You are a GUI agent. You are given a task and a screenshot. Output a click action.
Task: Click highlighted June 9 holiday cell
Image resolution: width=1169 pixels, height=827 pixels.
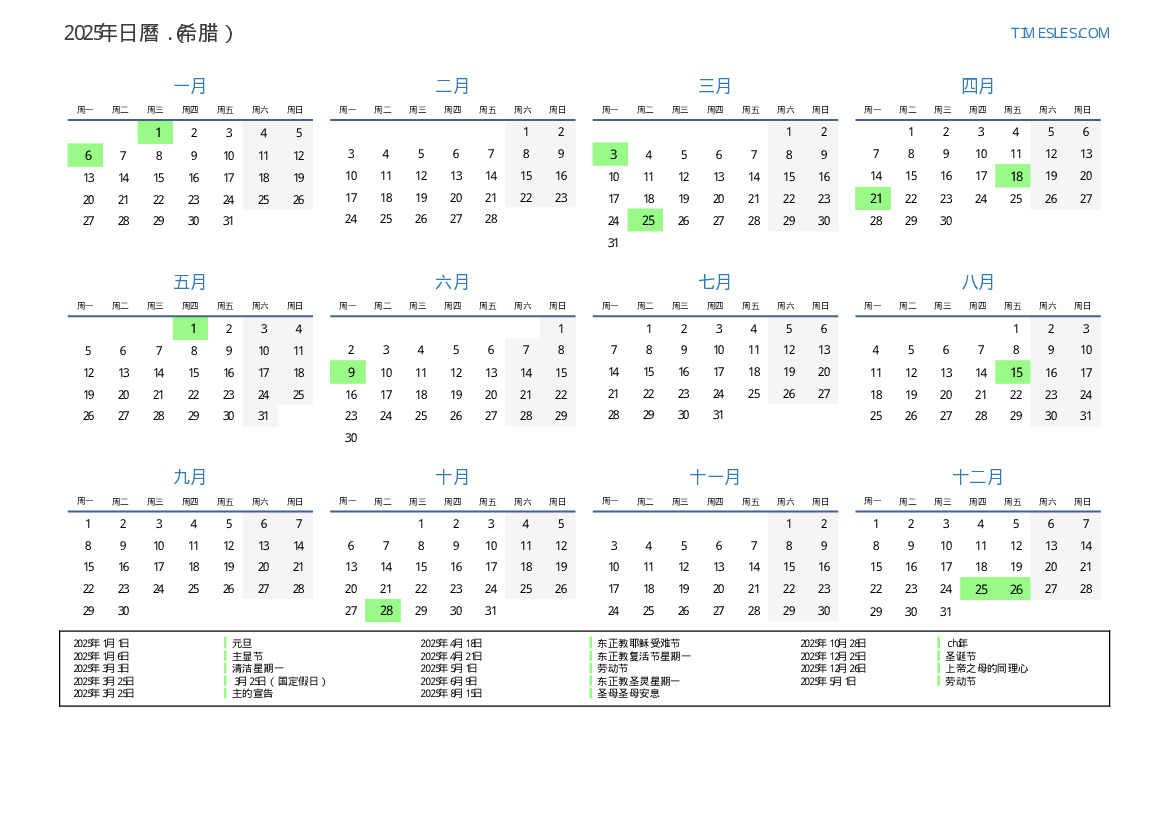[348, 372]
